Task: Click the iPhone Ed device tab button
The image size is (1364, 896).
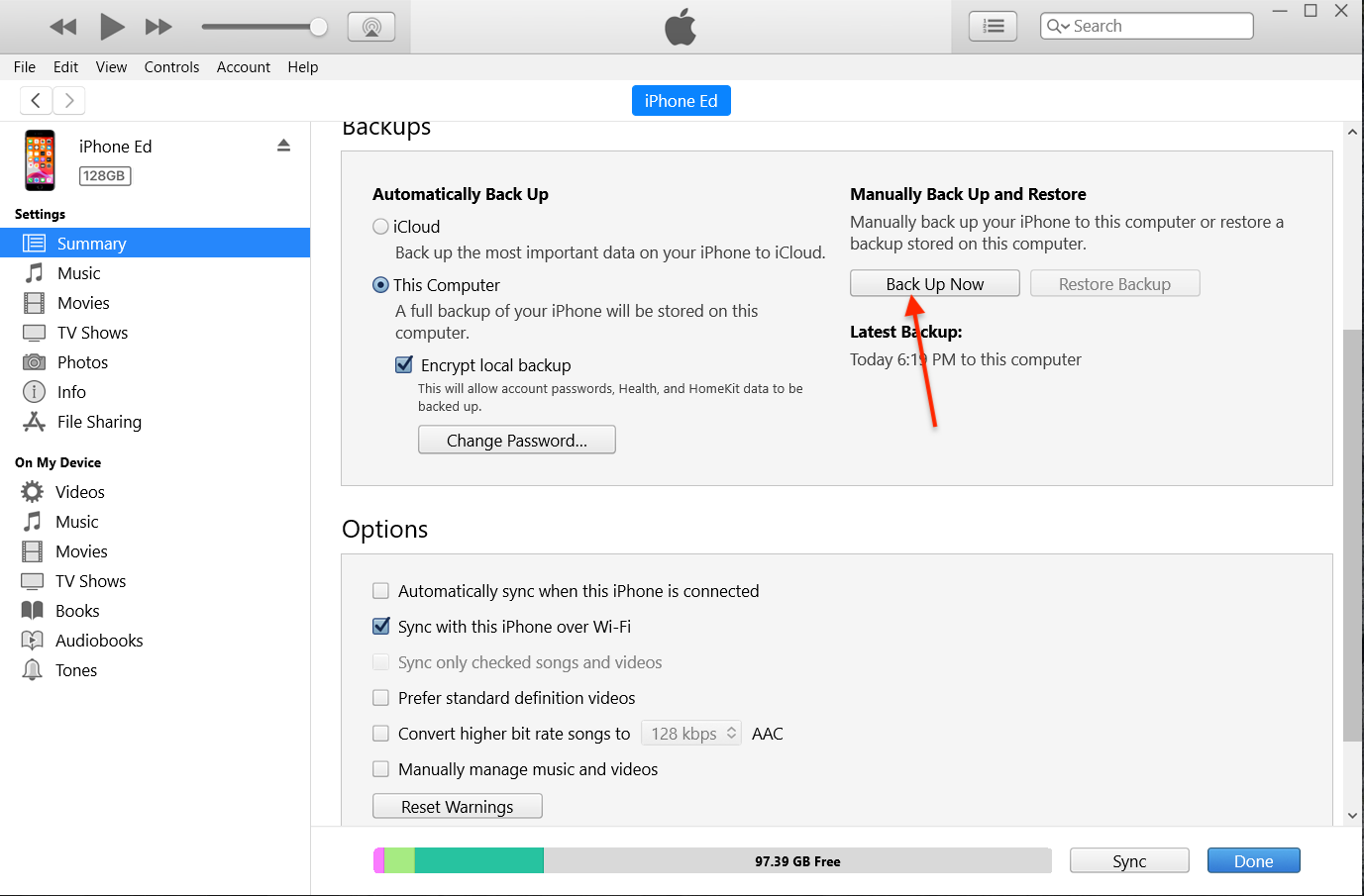Action: coord(682,101)
